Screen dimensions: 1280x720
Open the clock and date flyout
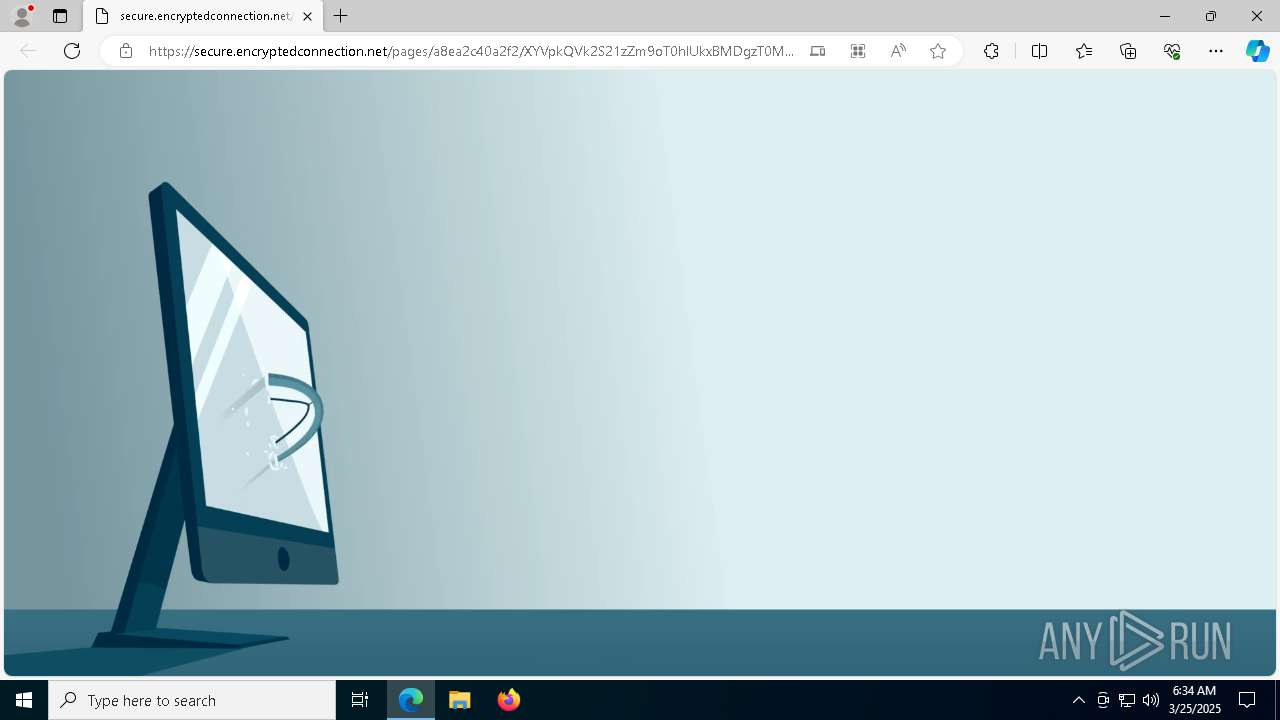coord(1195,700)
